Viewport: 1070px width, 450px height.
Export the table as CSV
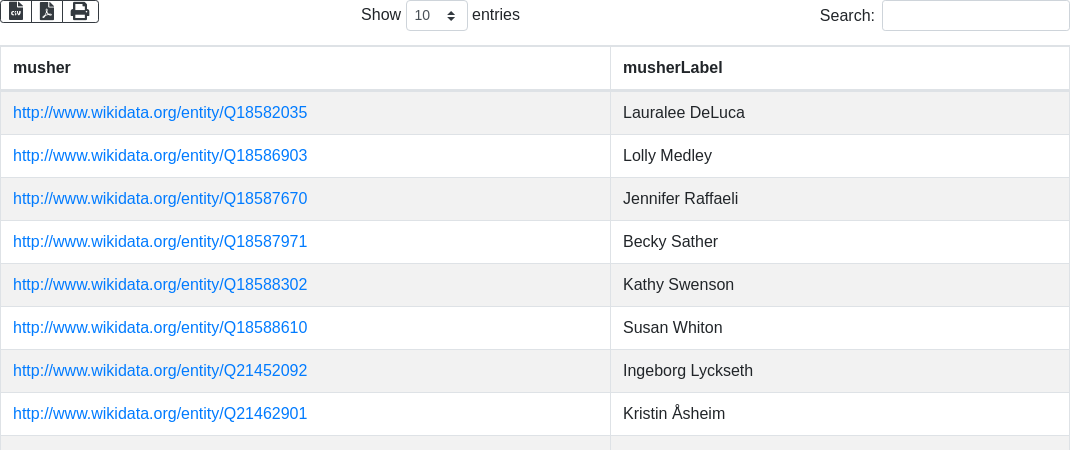tap(16, 11)
